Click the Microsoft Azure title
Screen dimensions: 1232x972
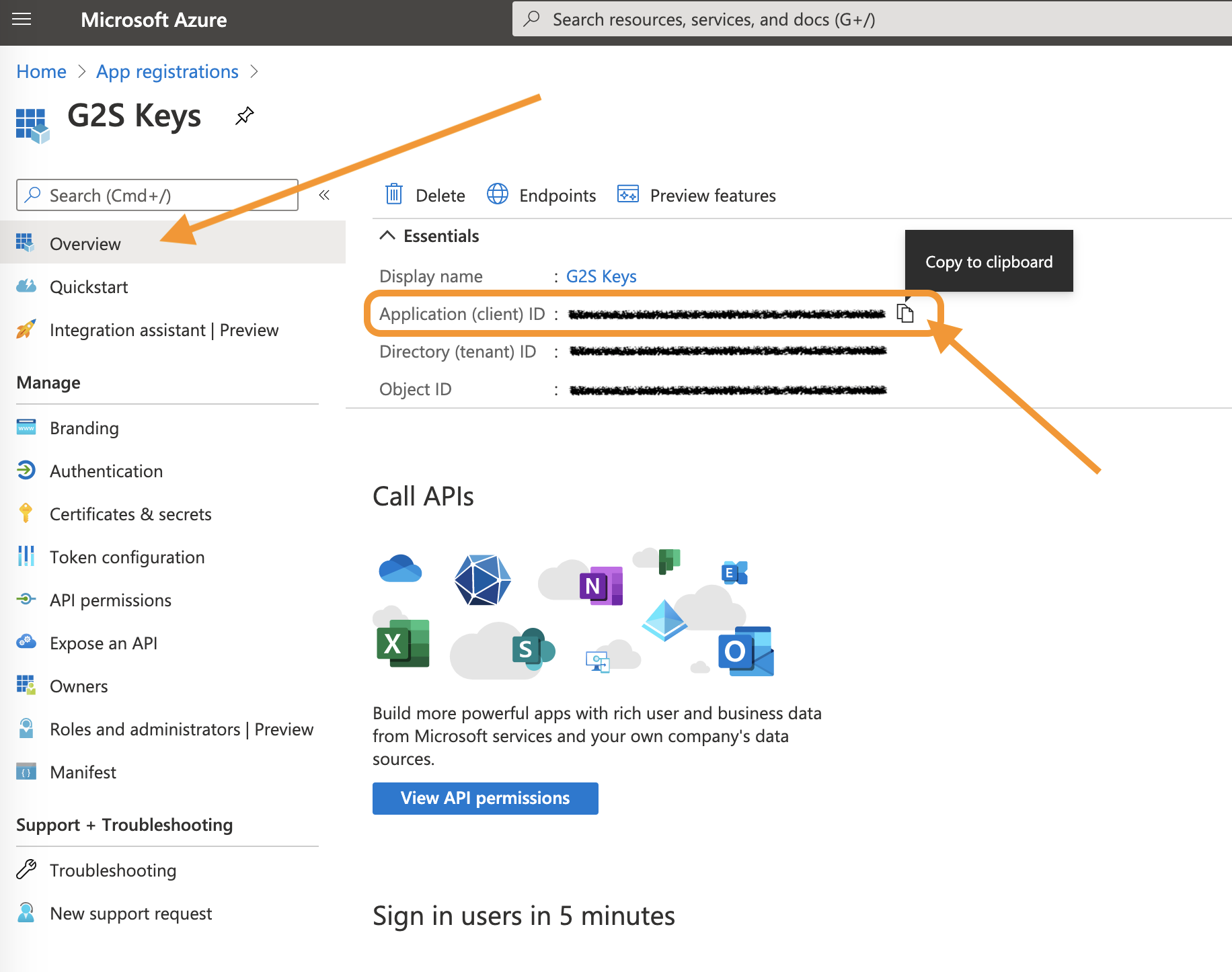click(153, 19)
